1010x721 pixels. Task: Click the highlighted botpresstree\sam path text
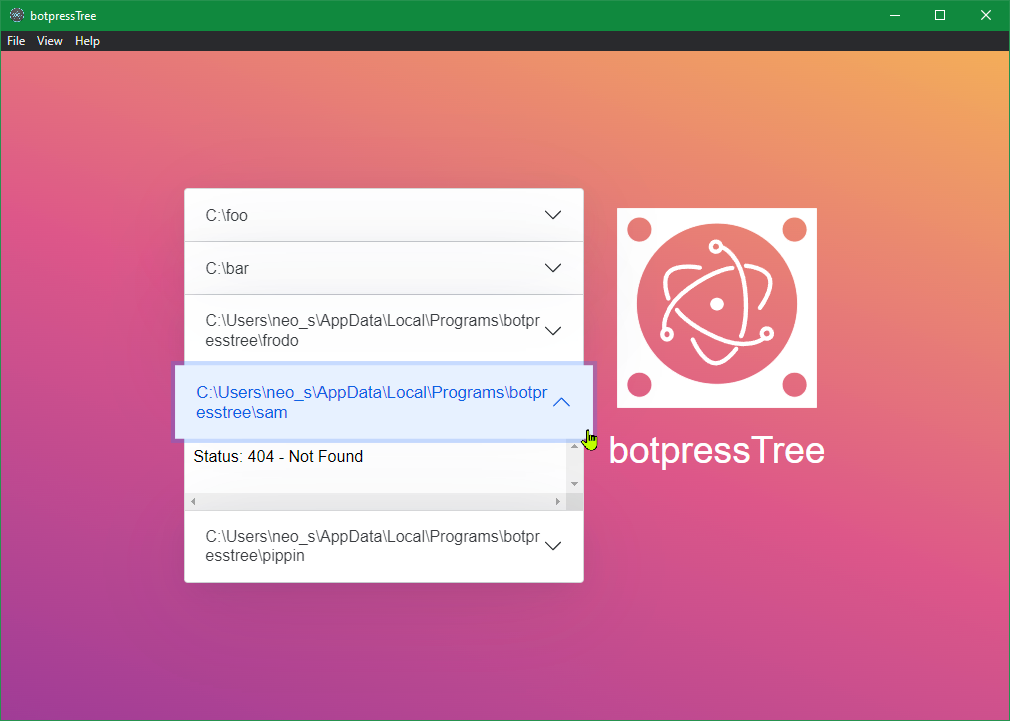click(372, 403)
